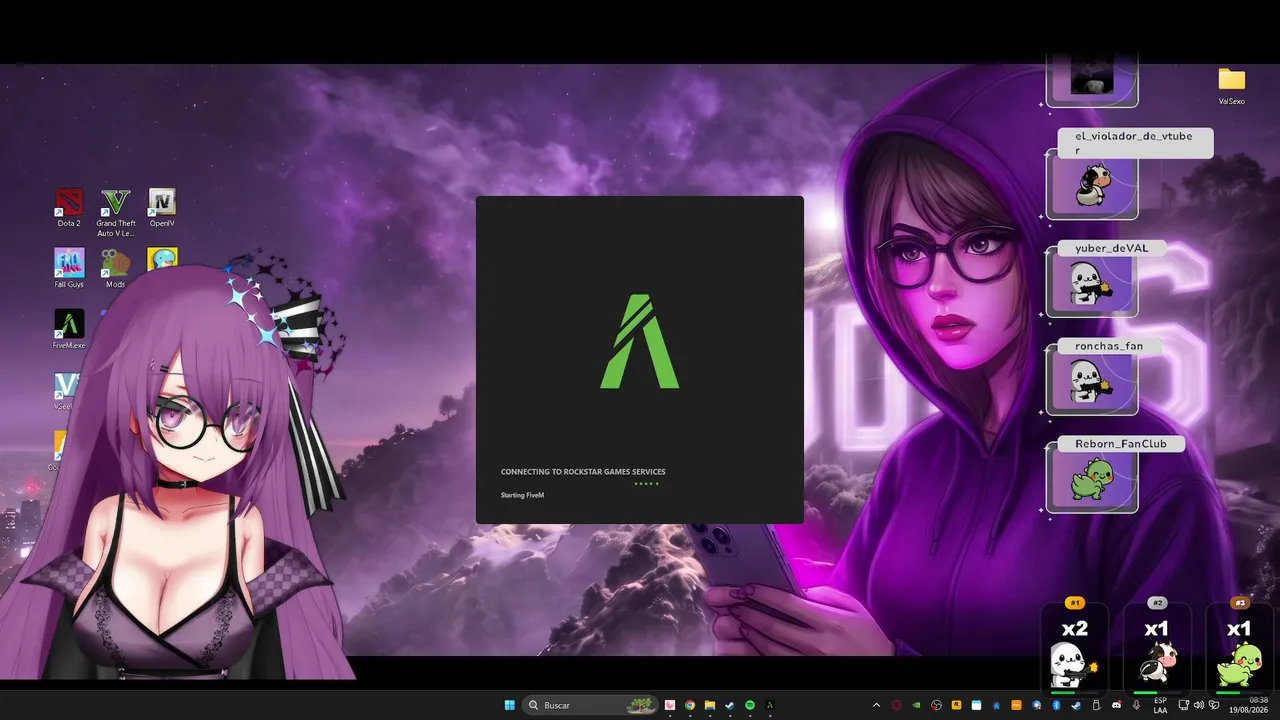This screenshot has width=1280, height=720.
Task: Open the ValSexo desktop folder
Action: coord(1231,86)
